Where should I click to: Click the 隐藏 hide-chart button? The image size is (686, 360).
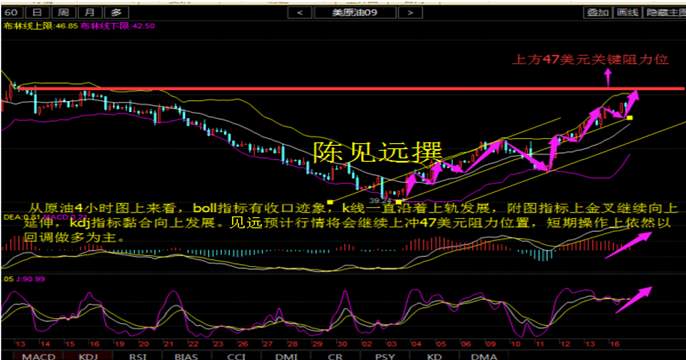pyautogui.click(x=665, y=13)
